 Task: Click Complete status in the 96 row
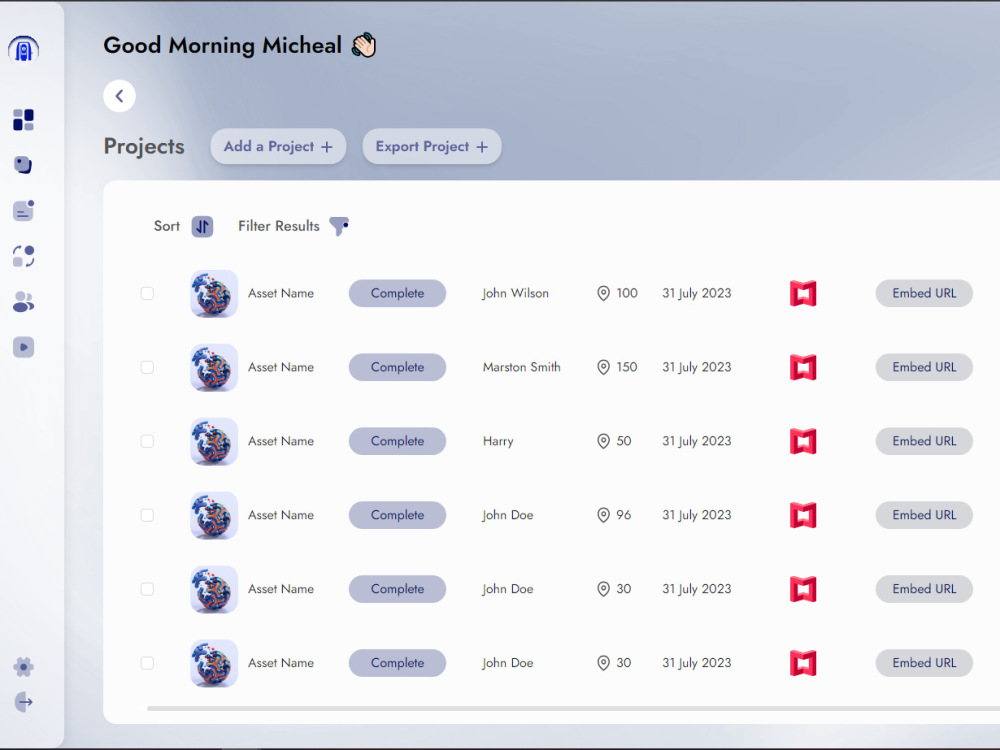(x=397, y=515)
